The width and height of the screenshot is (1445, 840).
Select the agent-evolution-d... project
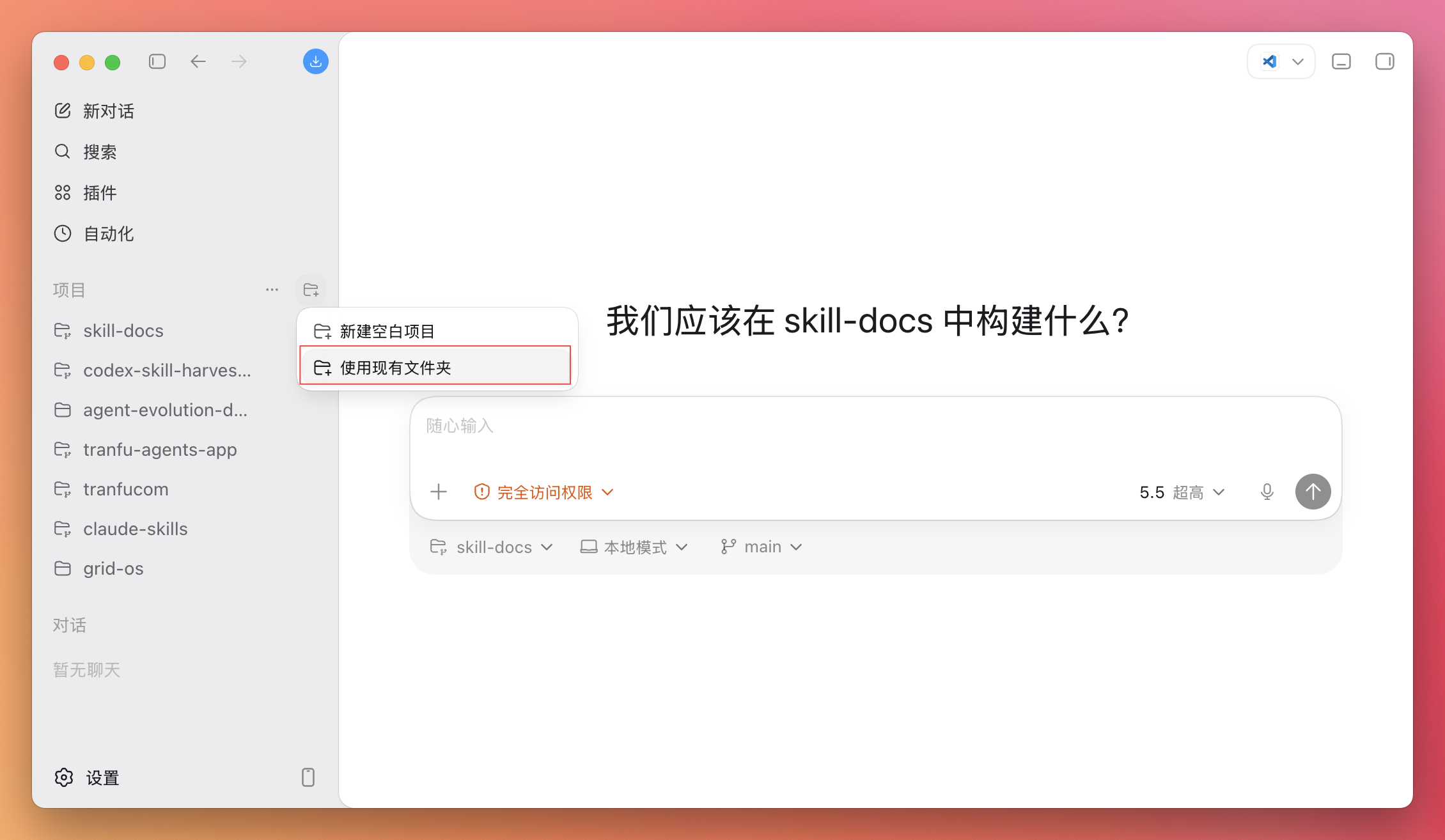(x=151, y=410)
